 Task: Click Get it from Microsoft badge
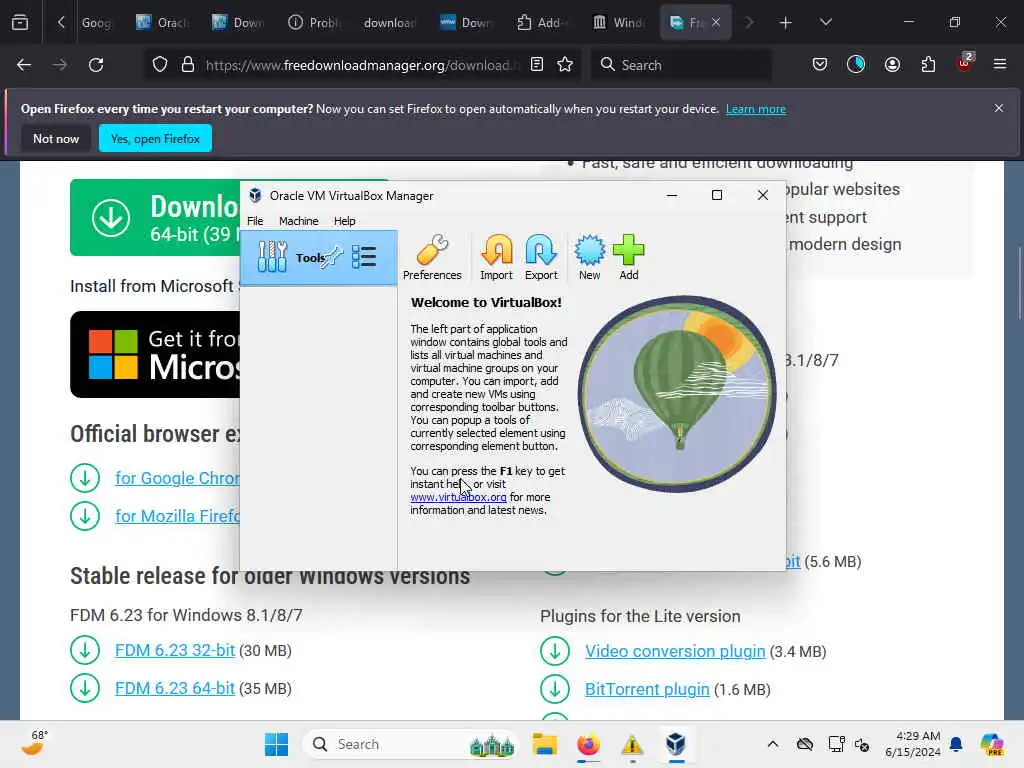click(155, 355)
